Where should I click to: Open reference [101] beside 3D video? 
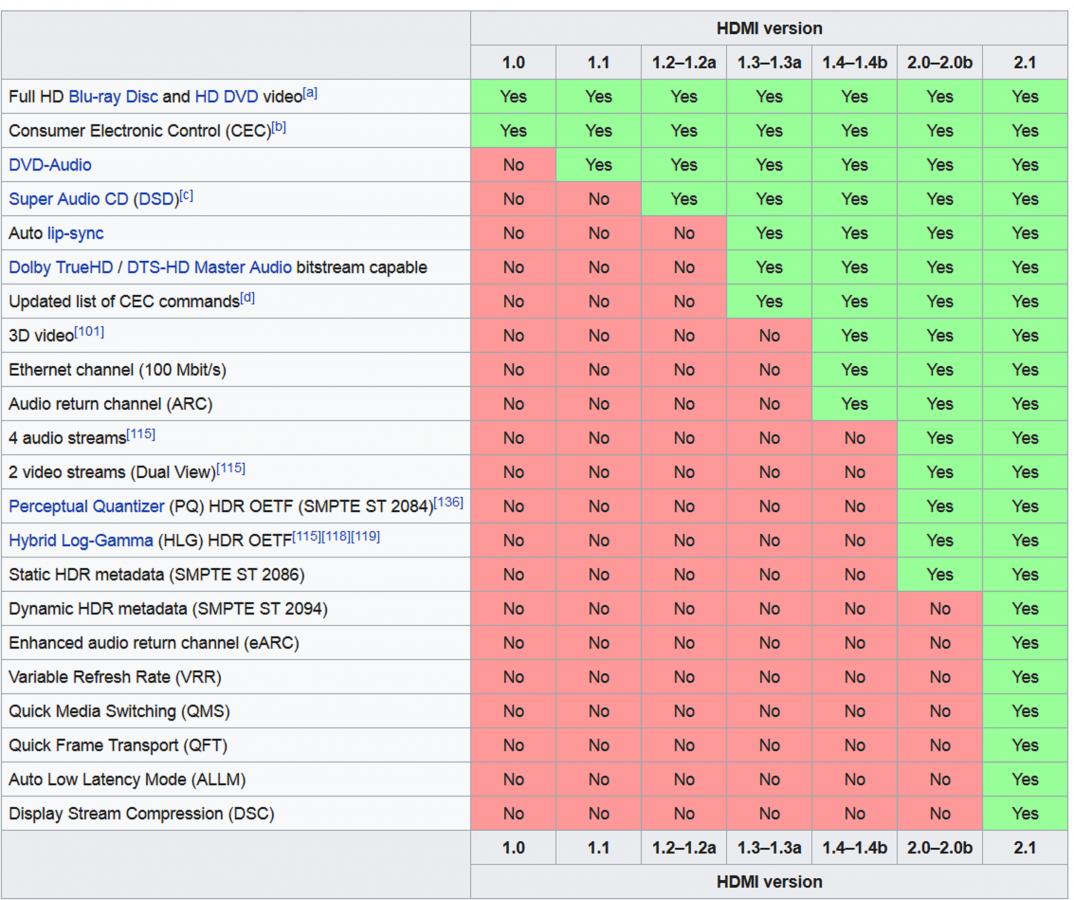89,332
